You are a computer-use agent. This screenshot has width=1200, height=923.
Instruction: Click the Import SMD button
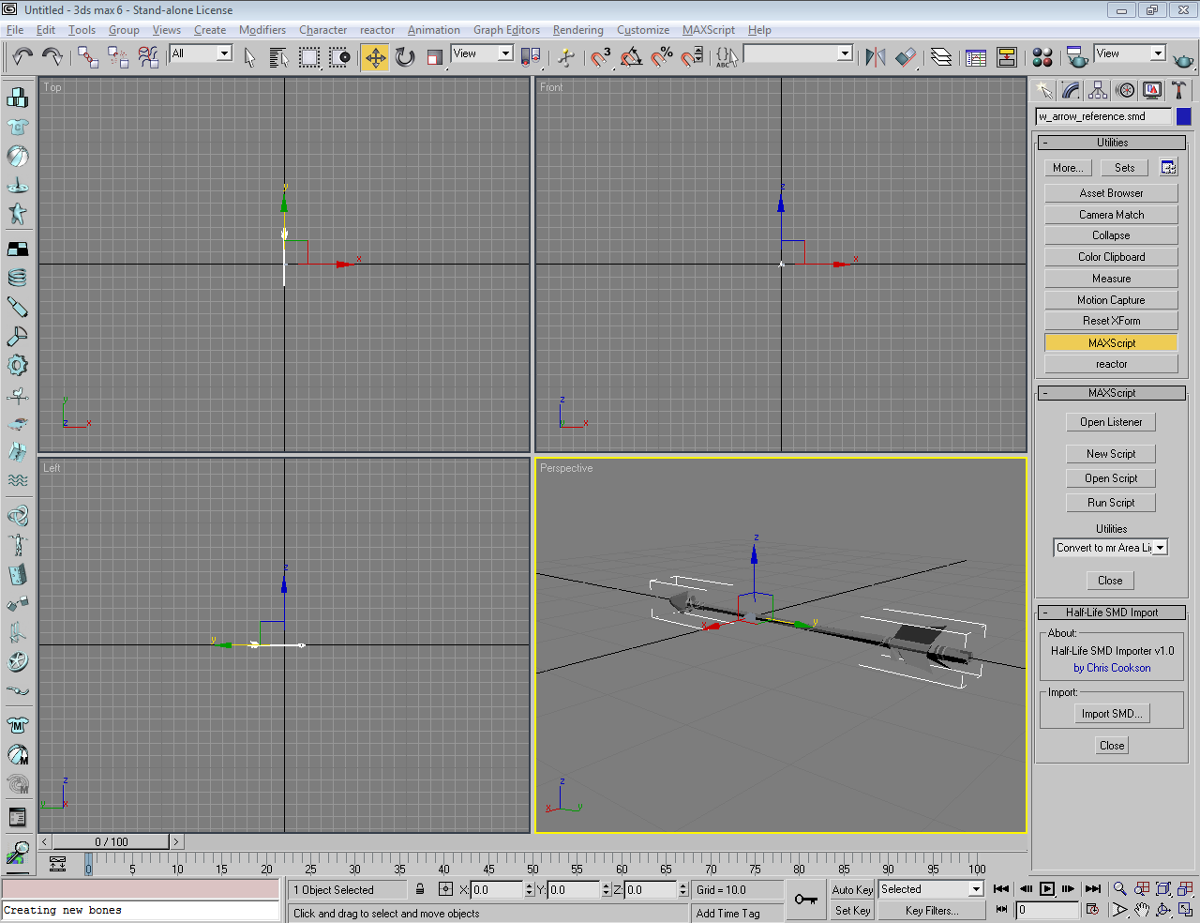[x=1111, y=712]
